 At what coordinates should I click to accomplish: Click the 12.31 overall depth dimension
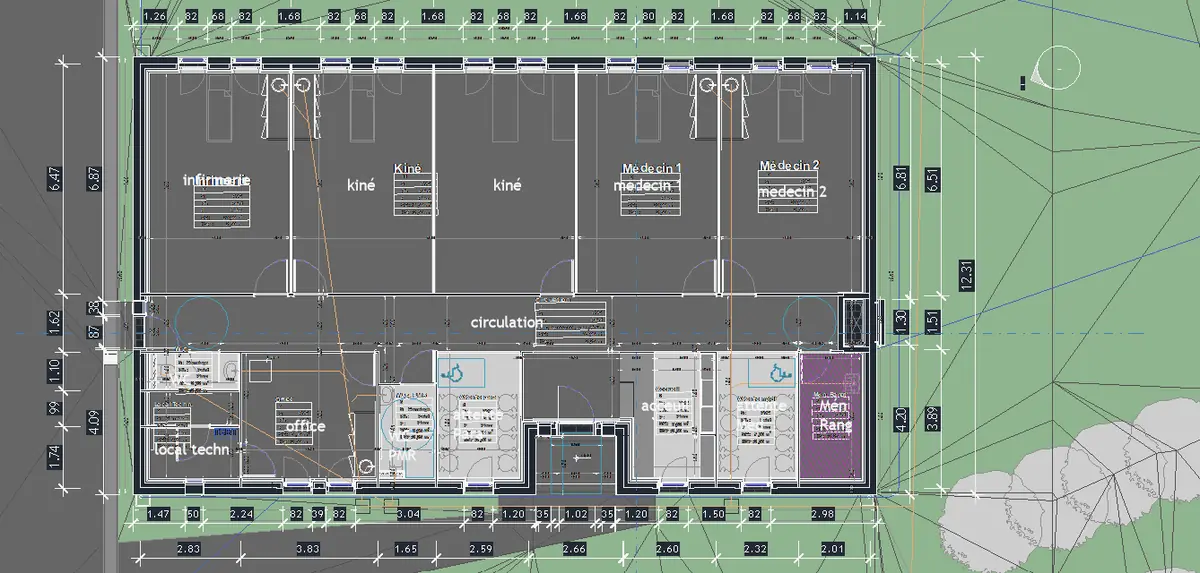[965, 270]
